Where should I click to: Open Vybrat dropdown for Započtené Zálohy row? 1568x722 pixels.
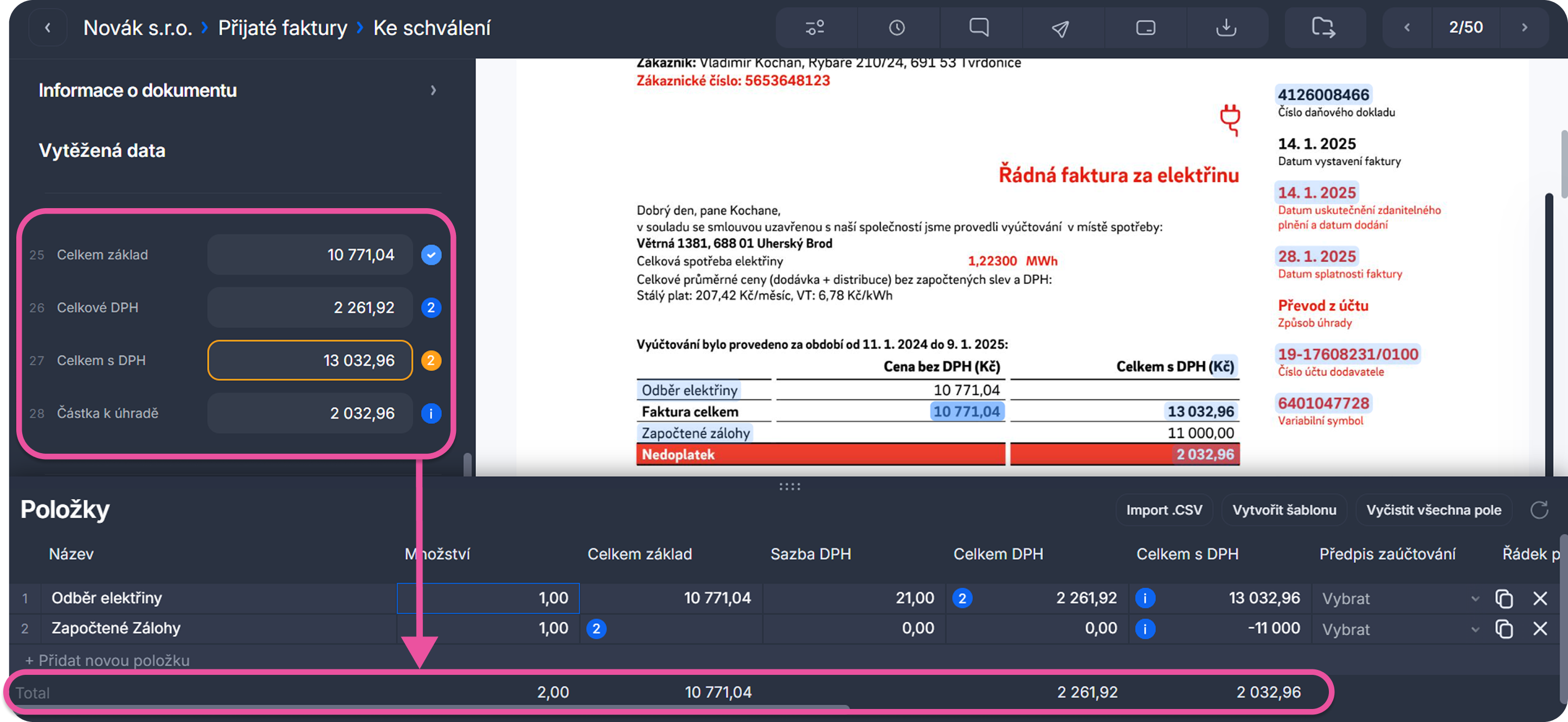pyautogui.click(x=1400, y=629)
